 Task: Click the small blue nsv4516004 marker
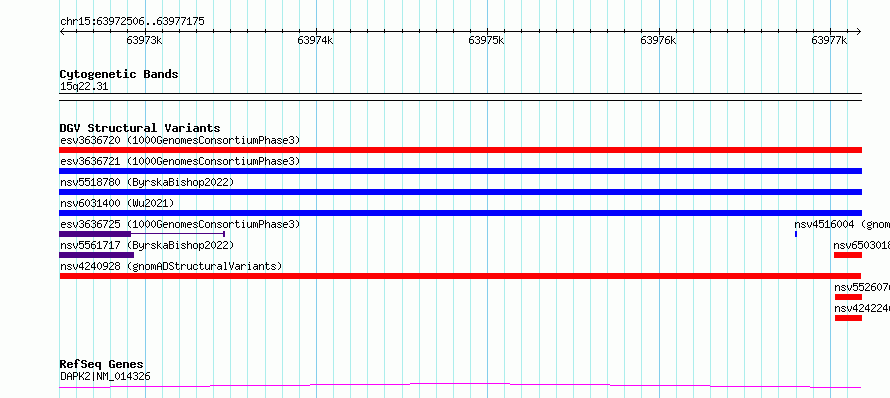(x=796, y=234)
